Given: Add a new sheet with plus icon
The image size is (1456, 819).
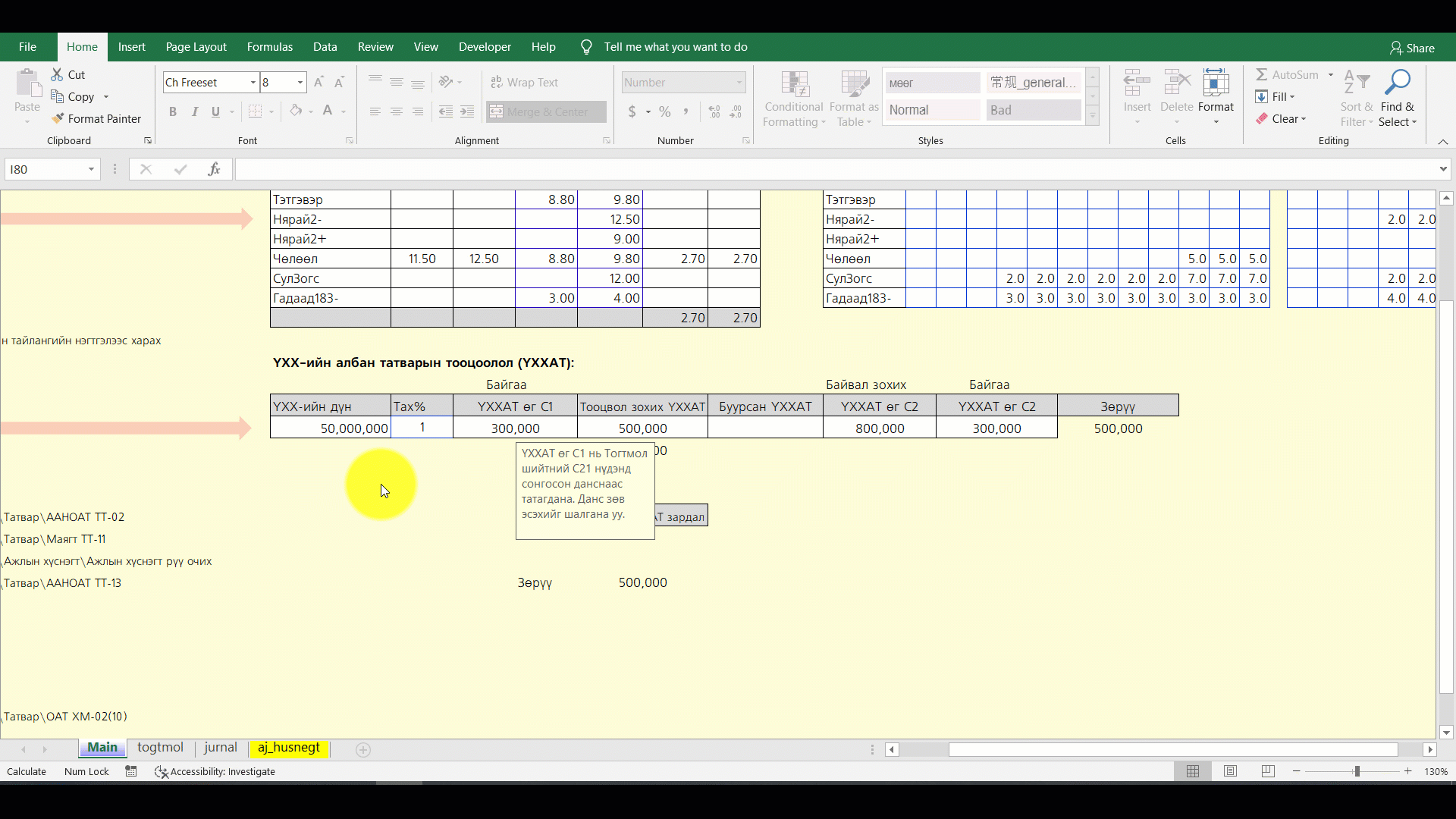Looking at the screenshot, I should tap(363, 750).
